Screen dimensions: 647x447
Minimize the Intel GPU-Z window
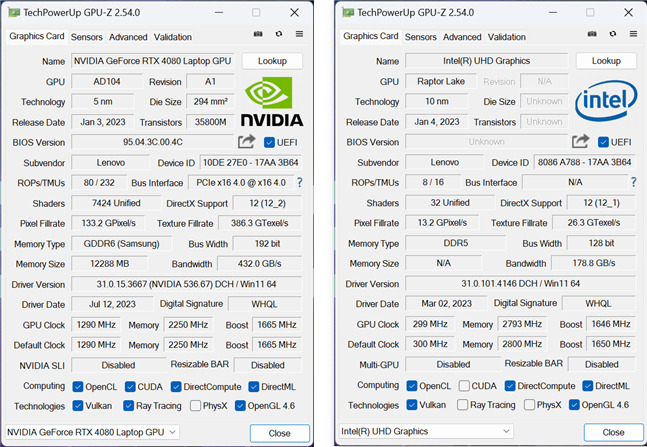[553, 13]
